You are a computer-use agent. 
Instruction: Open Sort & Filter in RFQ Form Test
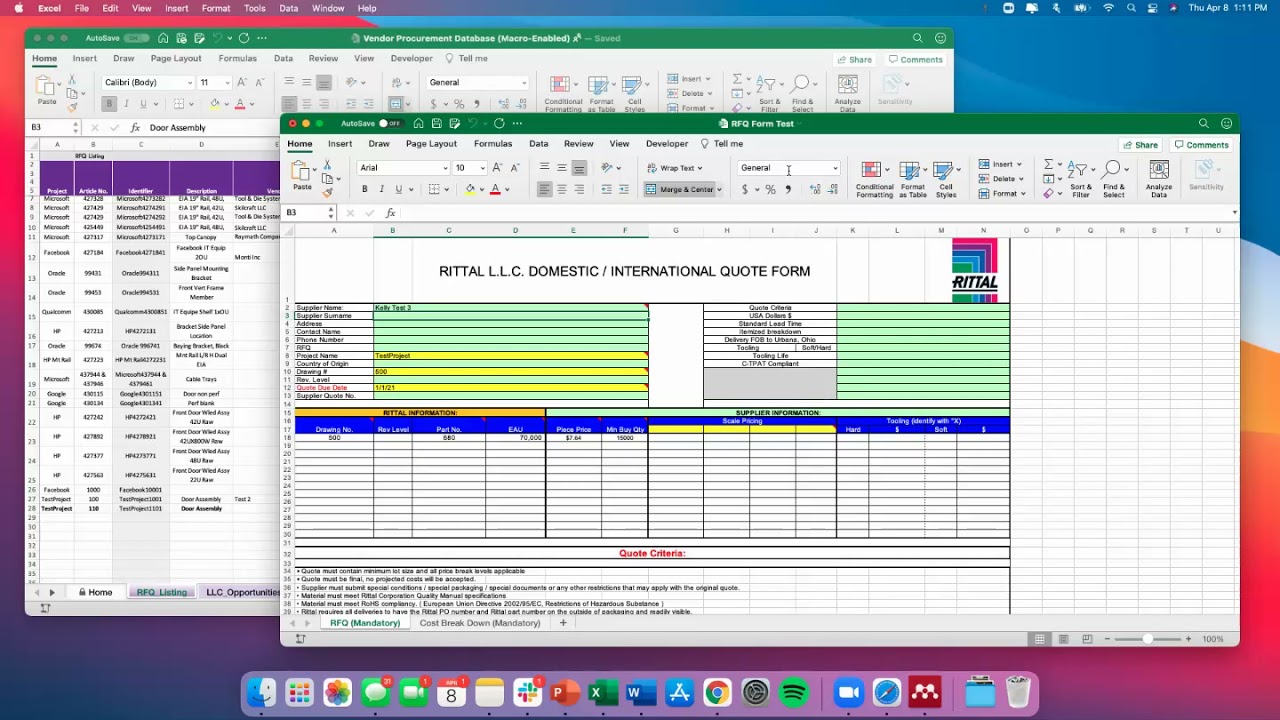(1081, 179)
